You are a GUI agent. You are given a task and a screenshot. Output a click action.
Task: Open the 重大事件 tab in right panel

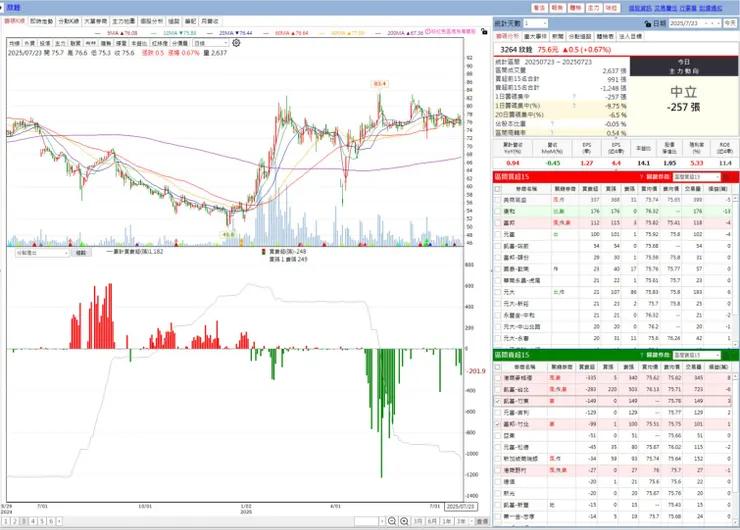535,36
